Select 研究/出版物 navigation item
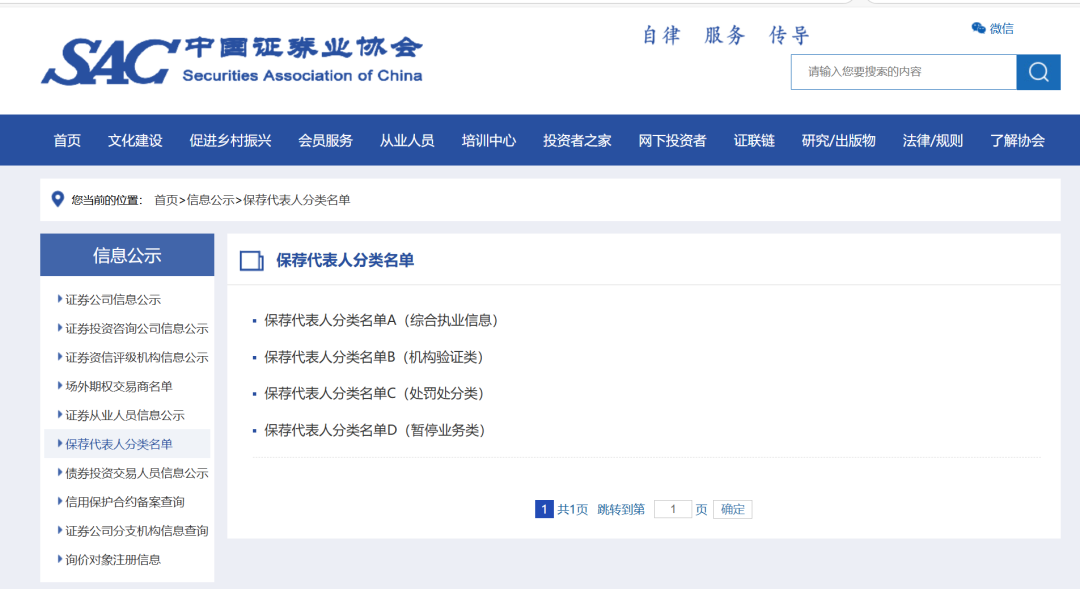Viewport: 1080px width, 589px height. click(x=838, y=141)
